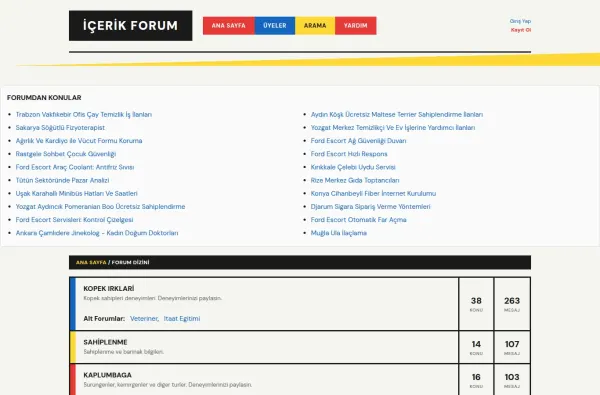600x395 pixels.
Task: Open Muğla Ula İlaçlama topic
Action: tap(339, 233)
